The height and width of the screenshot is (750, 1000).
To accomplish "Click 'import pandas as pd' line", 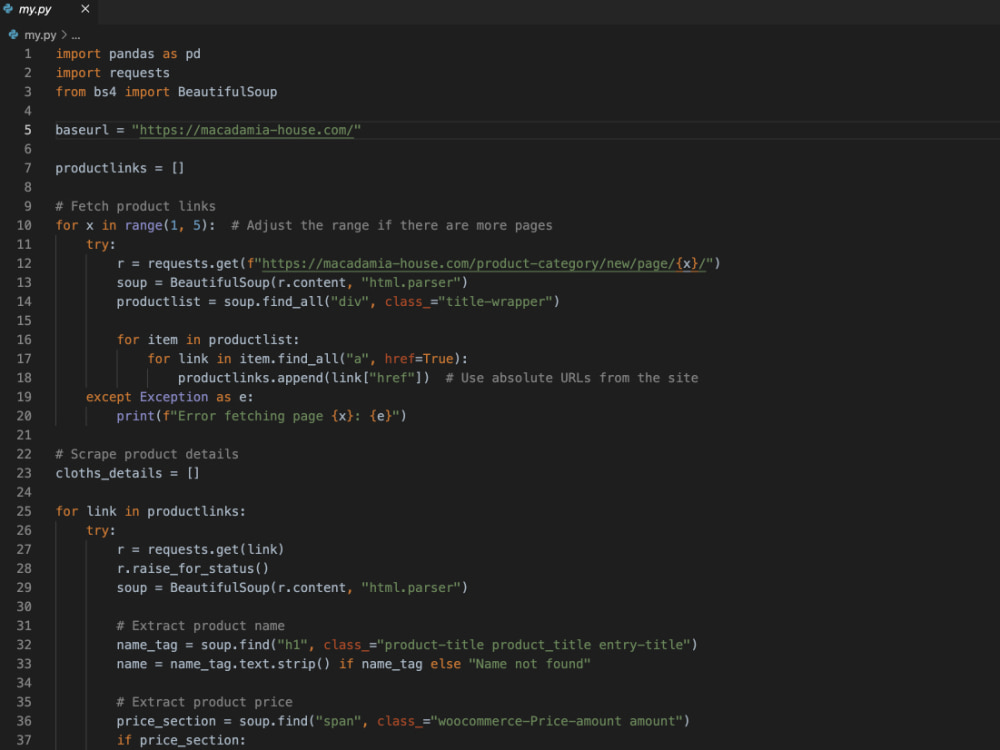I will 128,54.
